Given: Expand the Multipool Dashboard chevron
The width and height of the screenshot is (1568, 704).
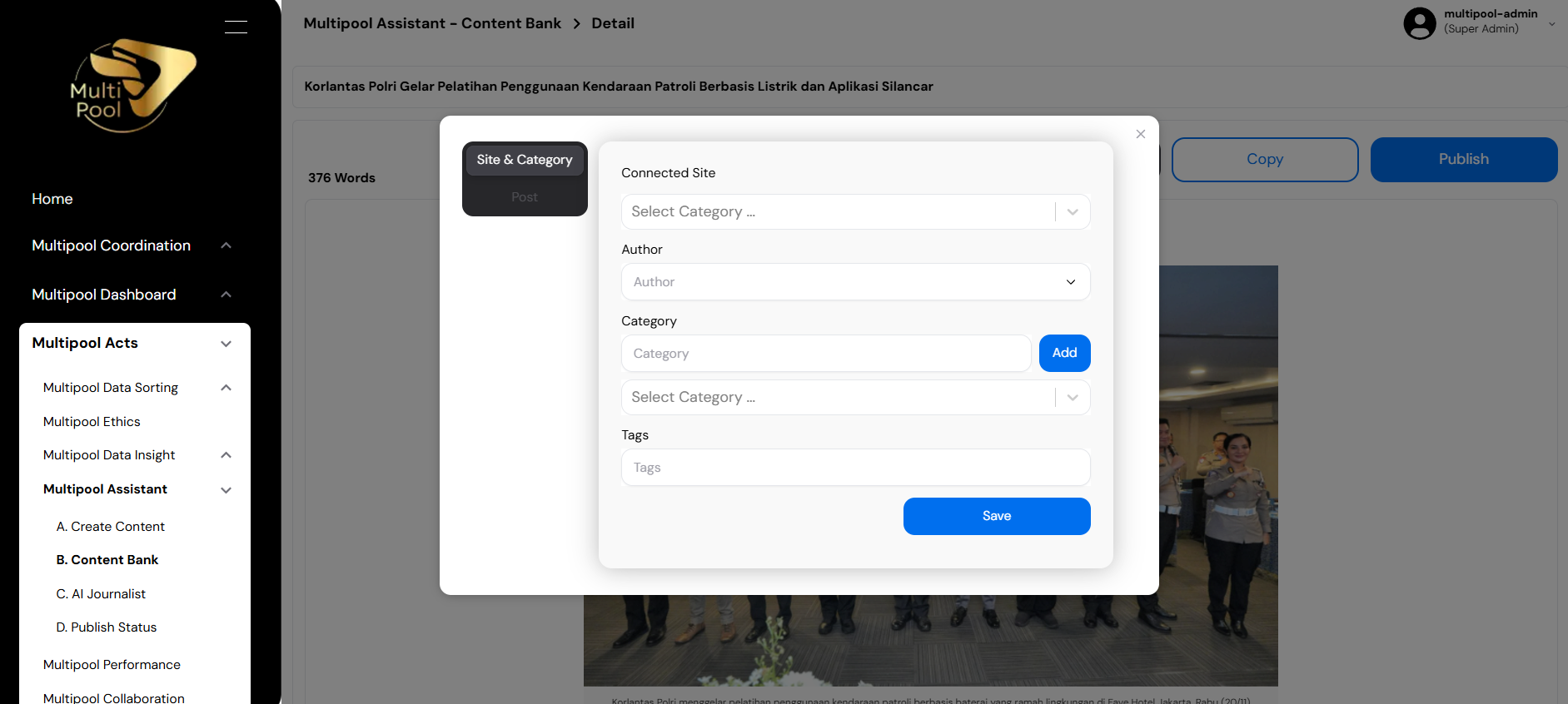Looking at the screenshot, I should click(x=226, y=295).
